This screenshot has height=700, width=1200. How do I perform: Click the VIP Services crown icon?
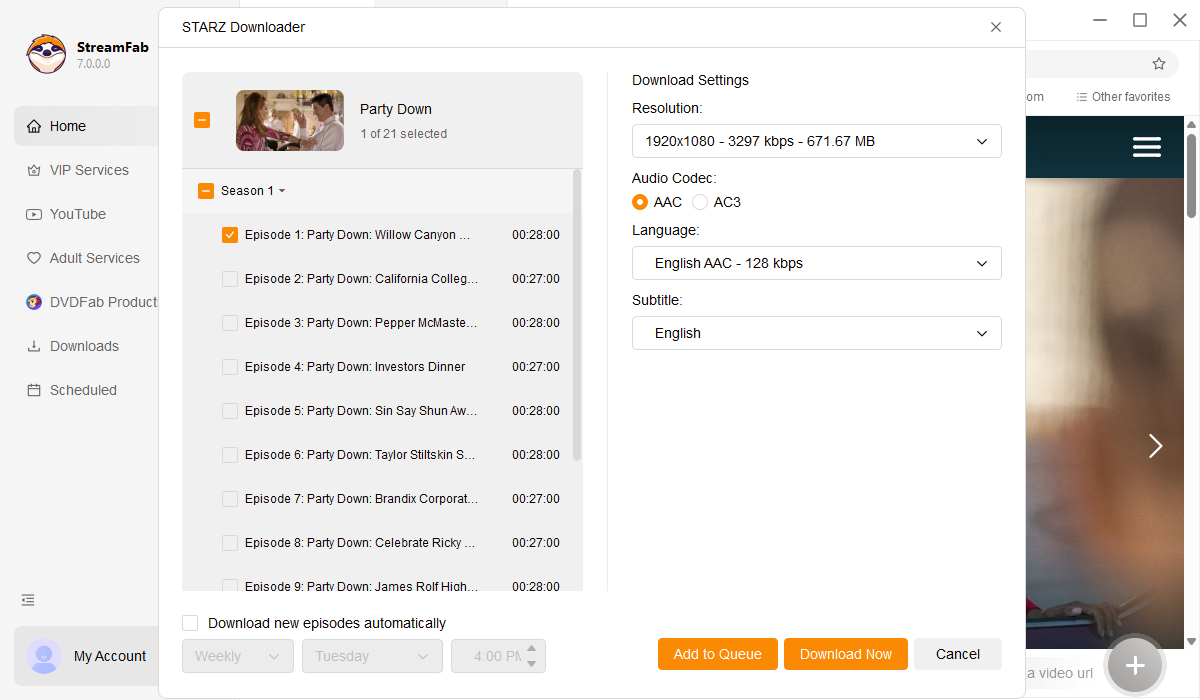34,170
